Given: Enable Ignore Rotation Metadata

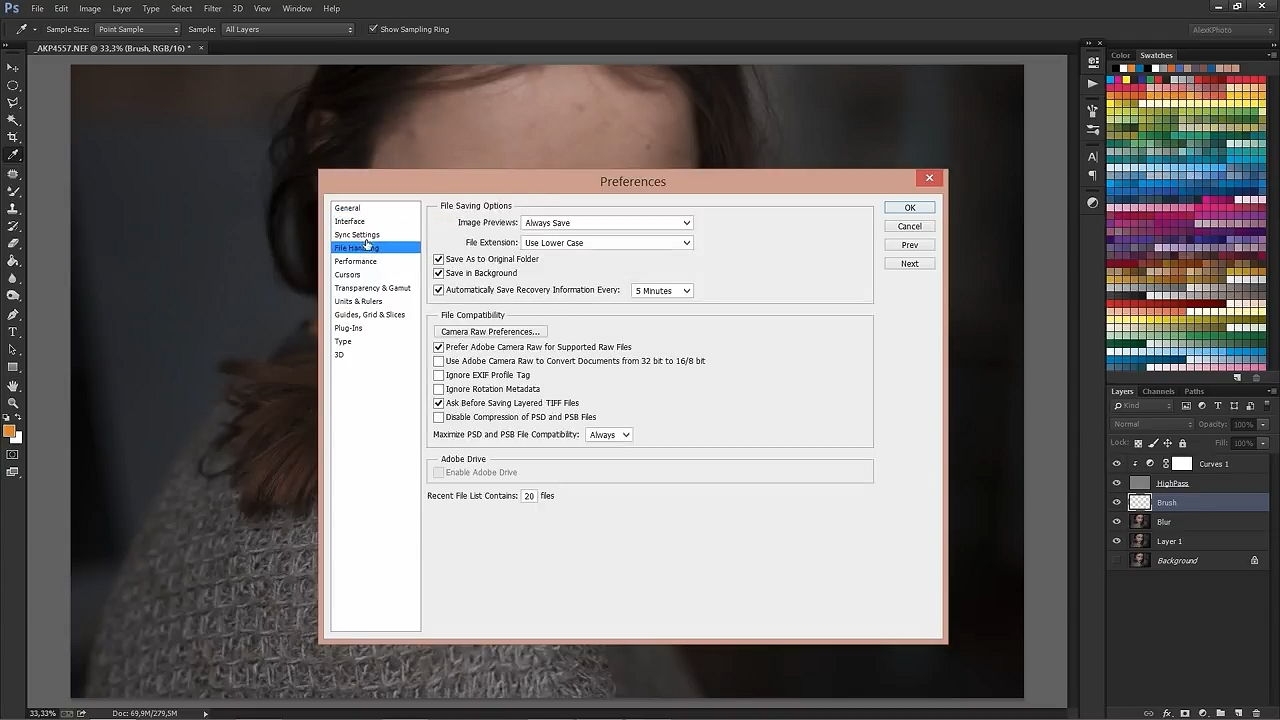Looking at the screenshot, I should (x=438, y=389).
